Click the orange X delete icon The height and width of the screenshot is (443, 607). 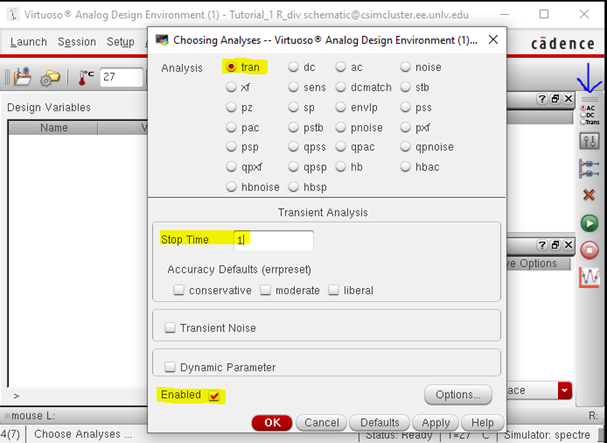589,195
